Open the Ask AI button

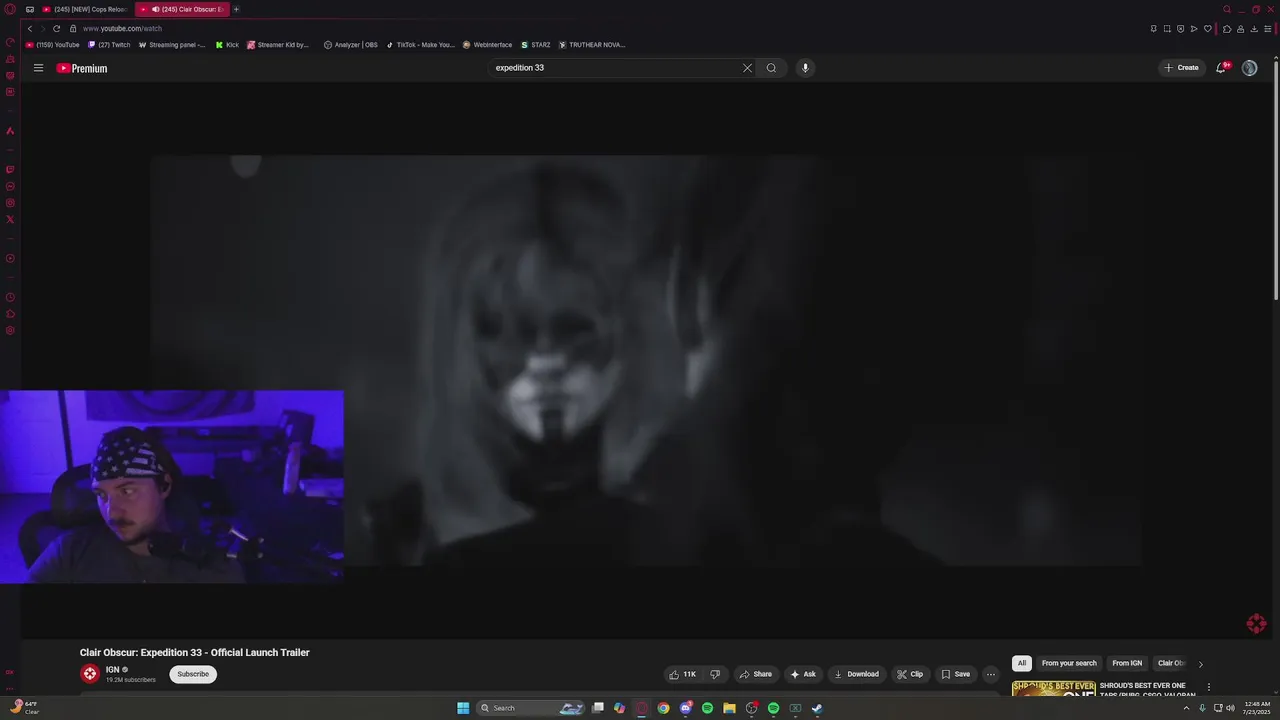[803, 674]
